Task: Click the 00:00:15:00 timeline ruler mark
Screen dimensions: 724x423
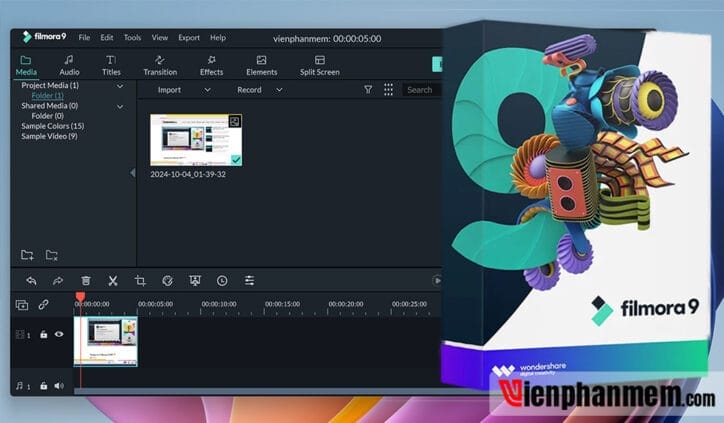Action: tap(282, 304)
